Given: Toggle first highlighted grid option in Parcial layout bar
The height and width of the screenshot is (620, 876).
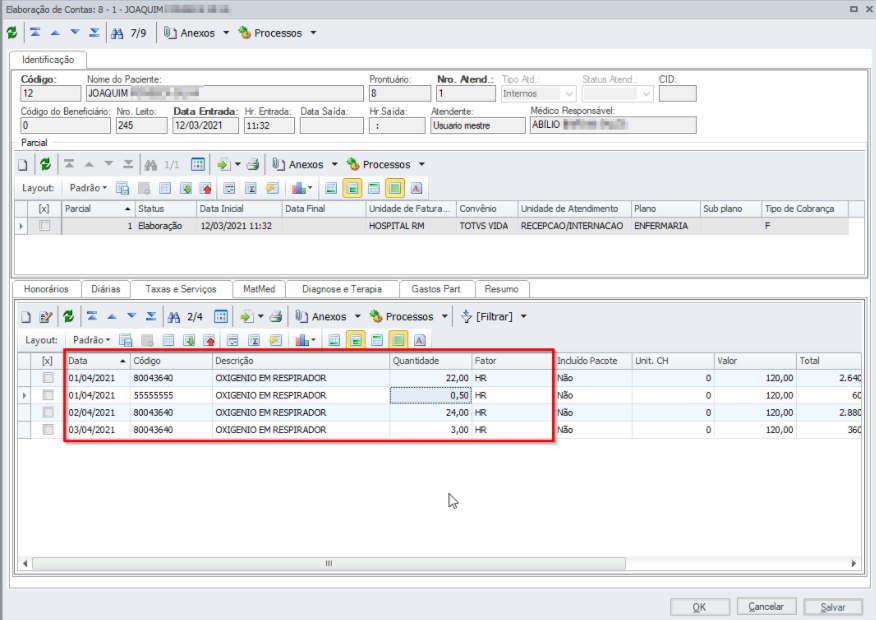Looking at the screenshot, I should tap(353, 188).
